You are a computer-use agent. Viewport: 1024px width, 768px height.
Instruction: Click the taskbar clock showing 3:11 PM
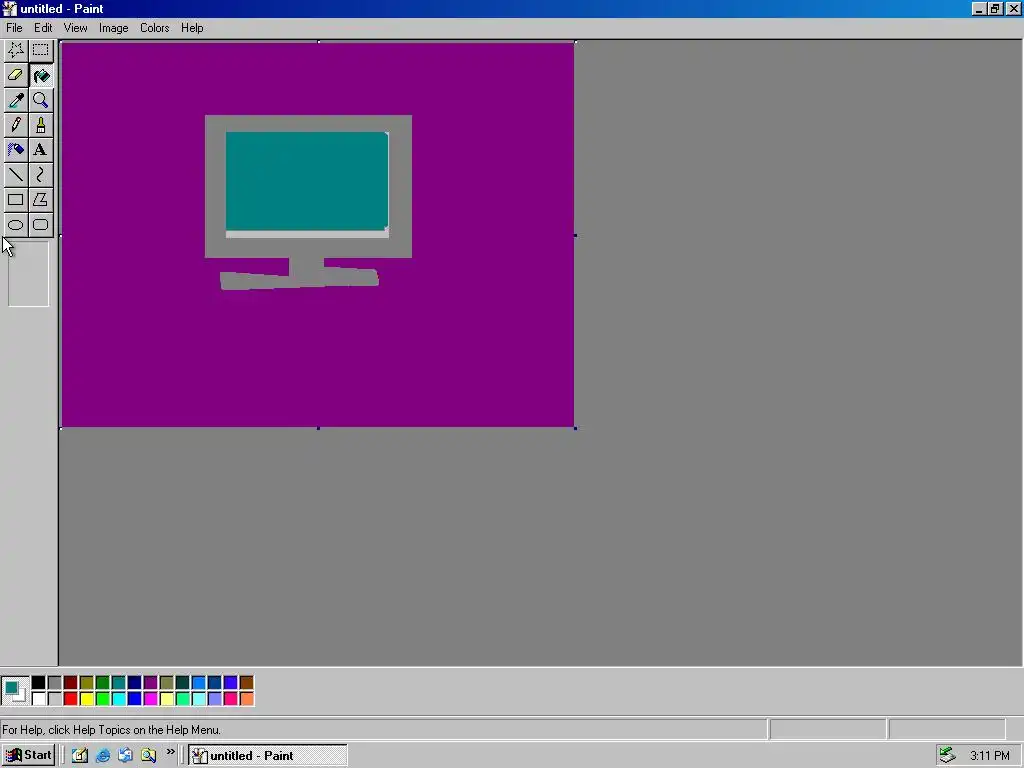pyautogui.click(x=989, y=756)
